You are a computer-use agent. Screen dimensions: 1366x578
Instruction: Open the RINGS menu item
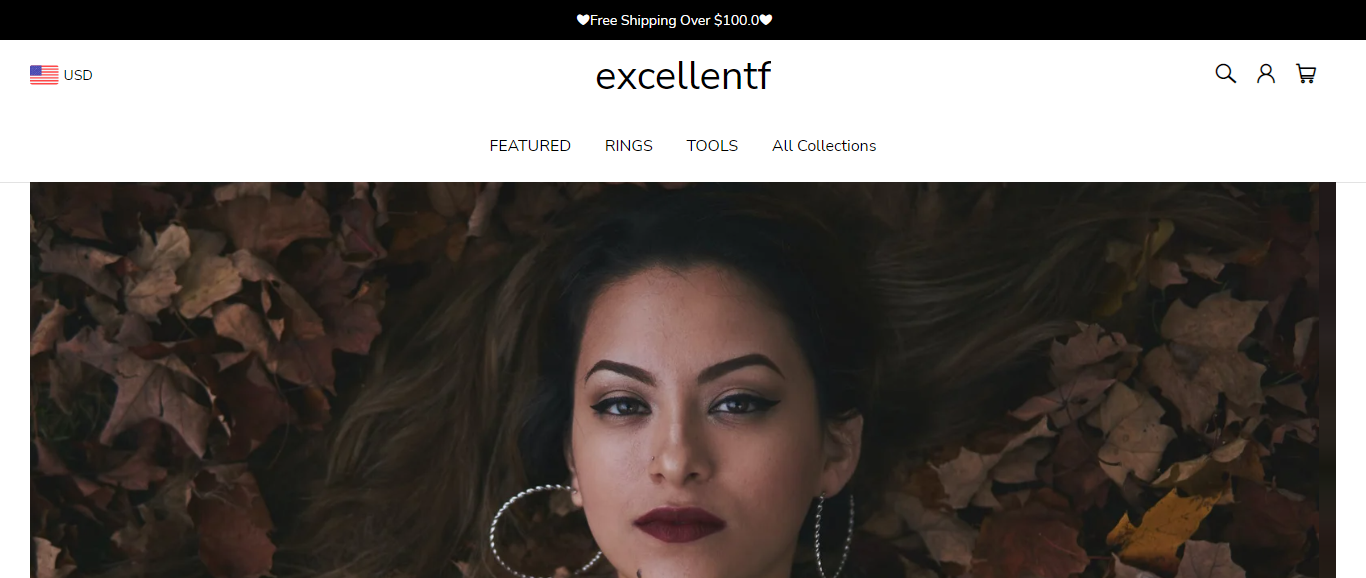click(629, 146)
